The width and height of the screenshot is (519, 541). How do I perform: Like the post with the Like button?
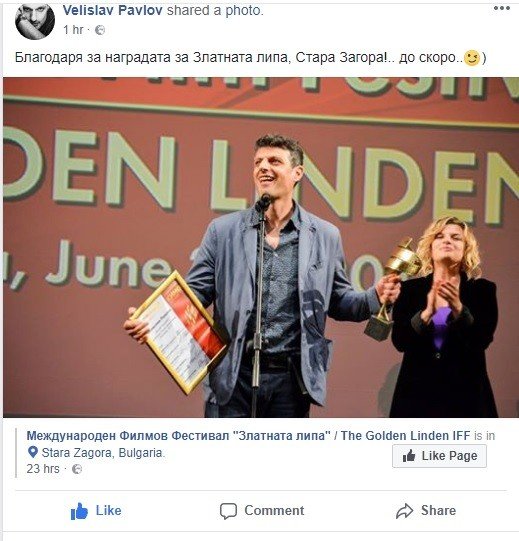click(96, 511)
